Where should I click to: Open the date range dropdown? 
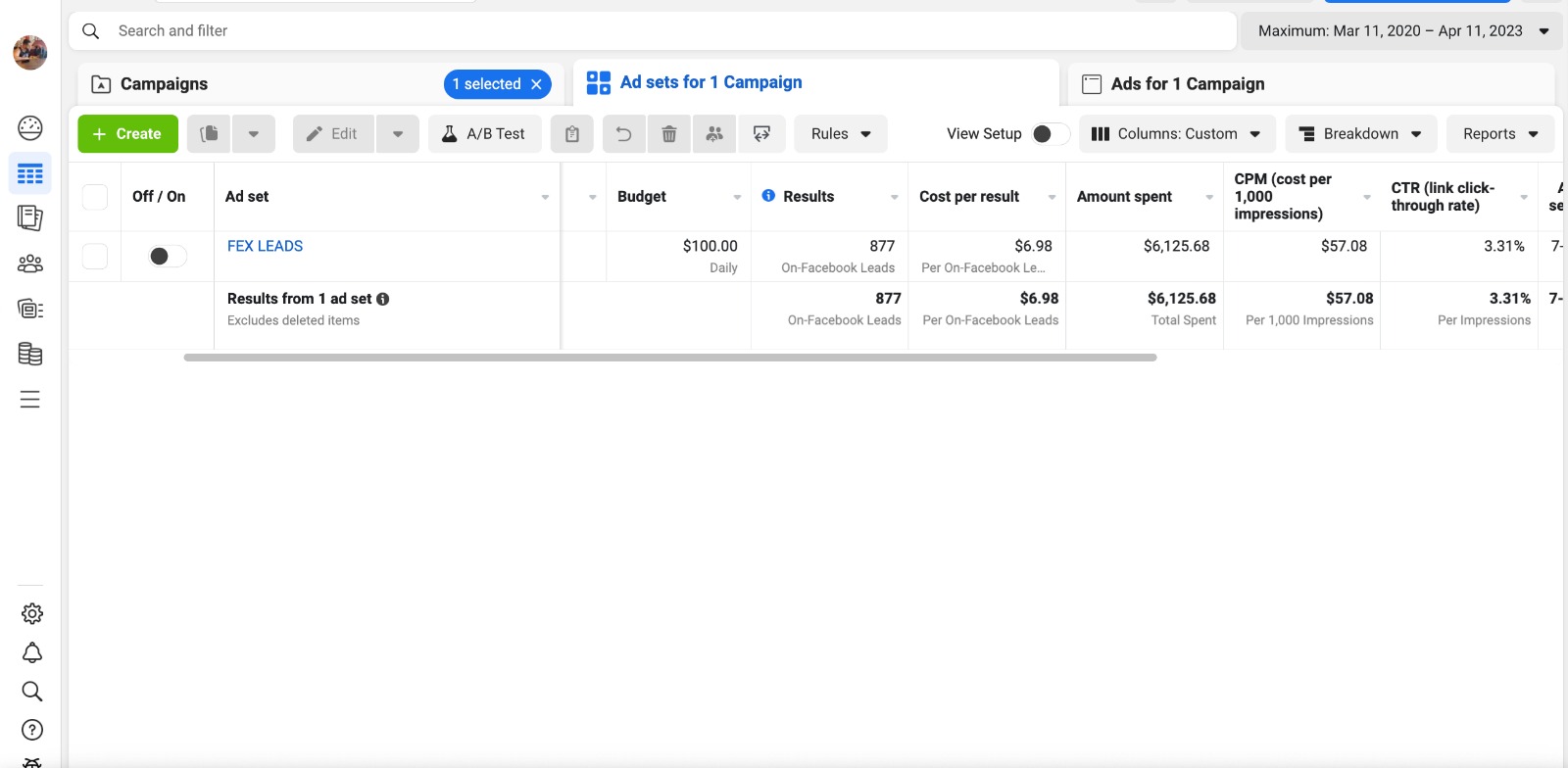[1401, 31]
